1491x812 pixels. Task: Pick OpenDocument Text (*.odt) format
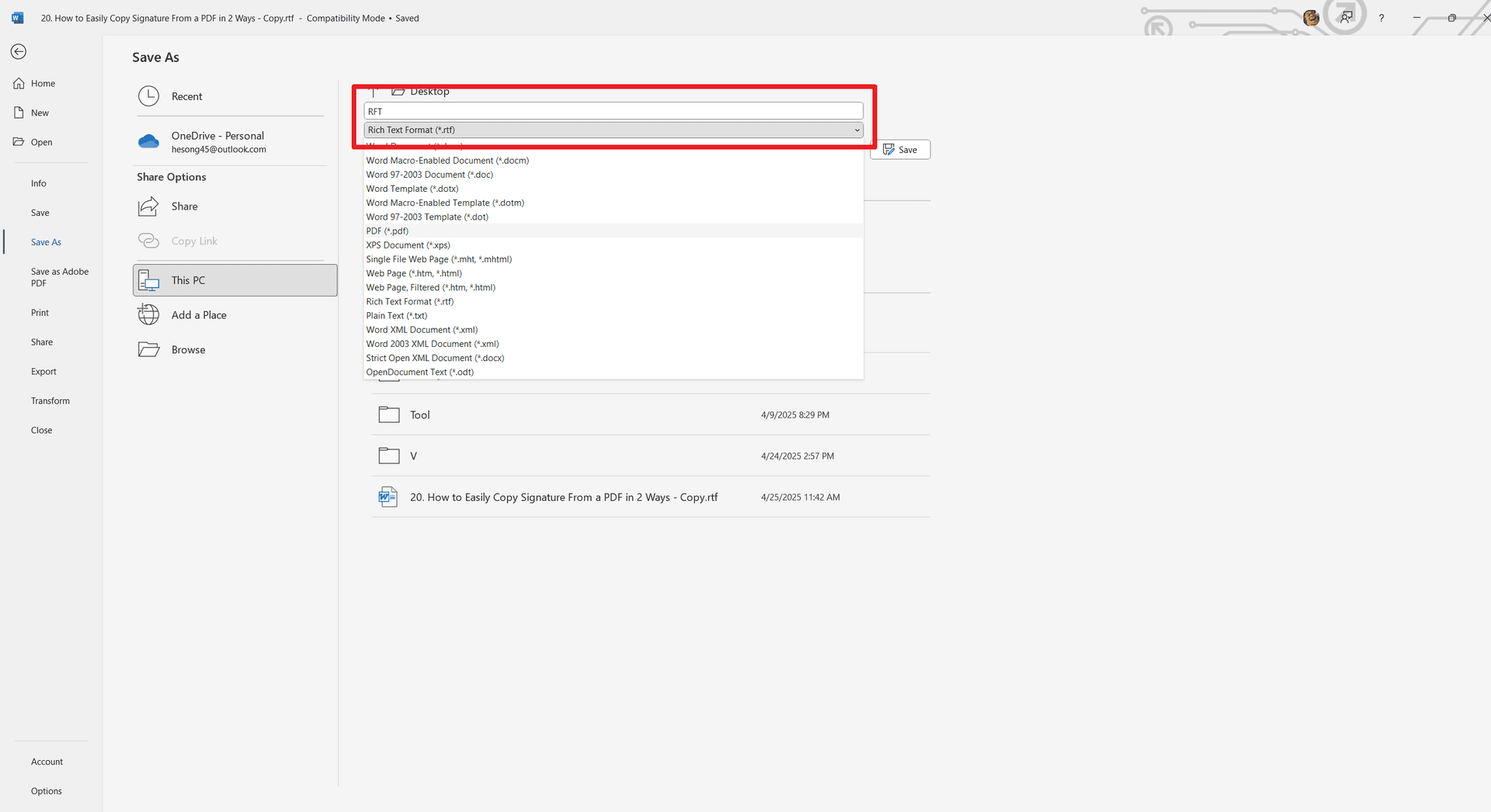point(420,373)
